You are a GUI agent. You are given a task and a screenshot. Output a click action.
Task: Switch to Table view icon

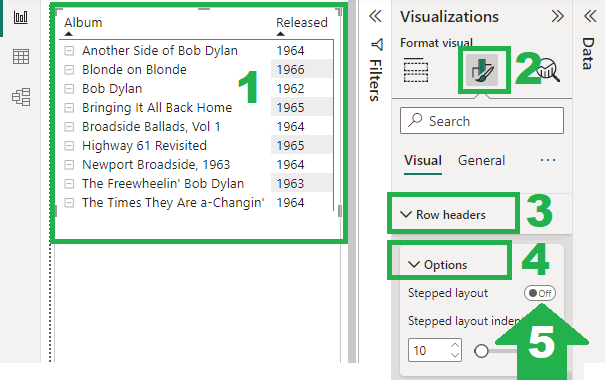21,57
